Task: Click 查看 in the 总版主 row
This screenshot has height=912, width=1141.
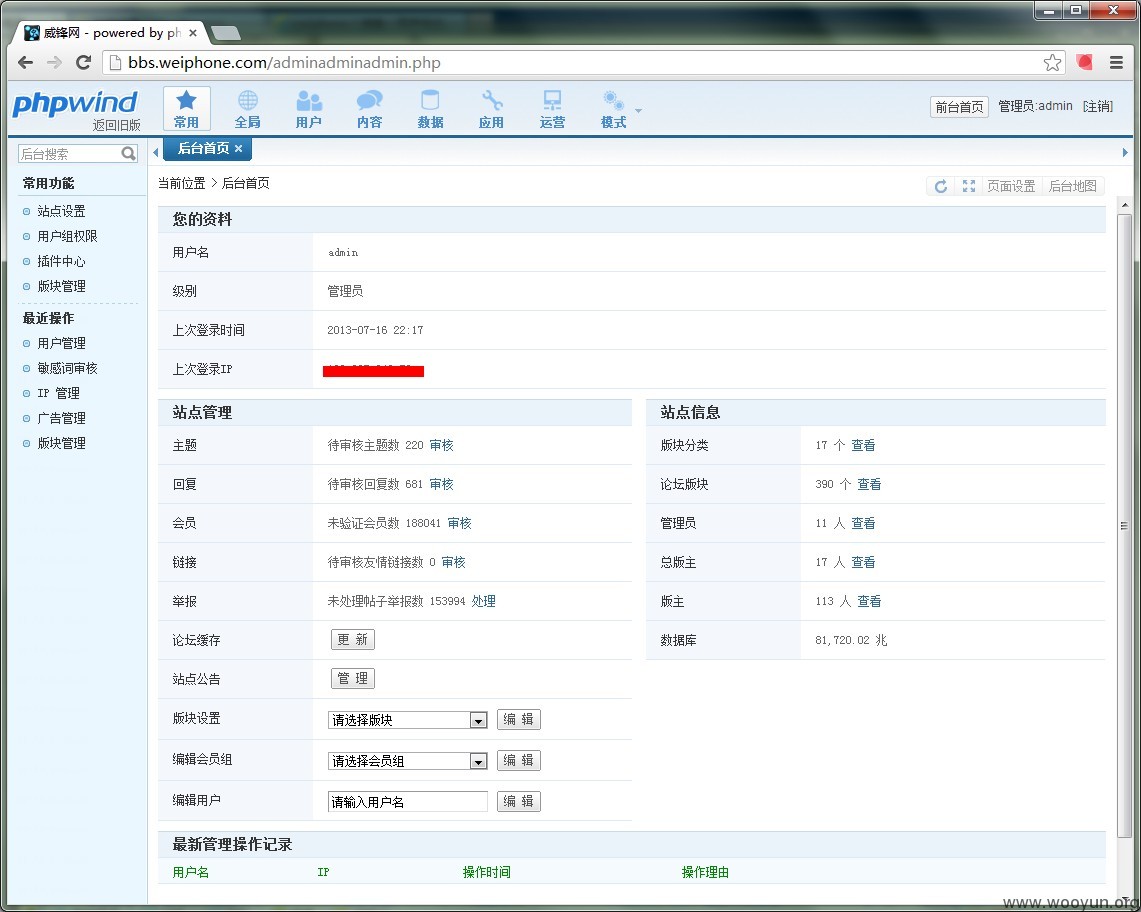Action: 863,563
